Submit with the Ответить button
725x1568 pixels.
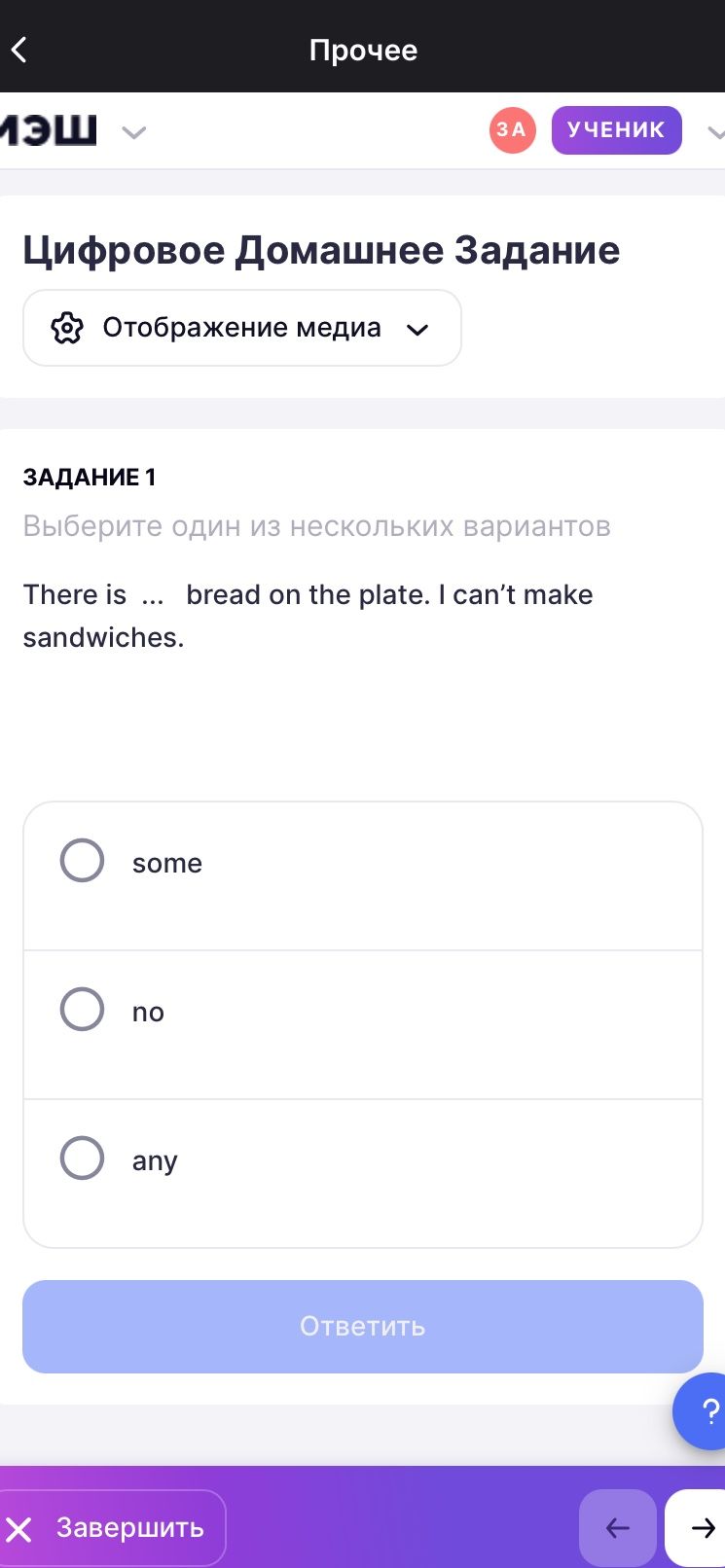[x=362, y=1327]
